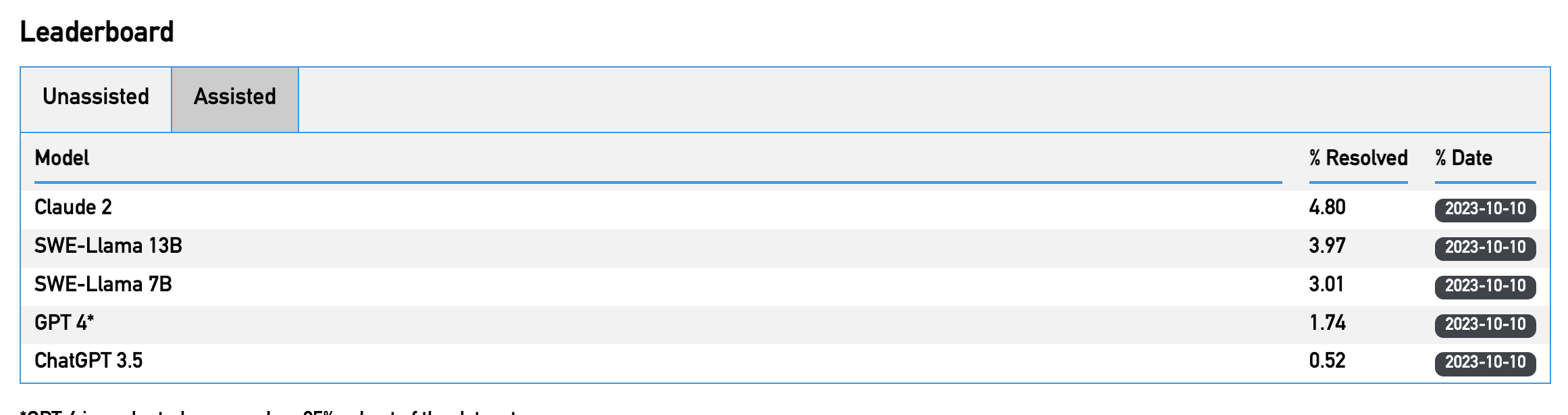Select the Claude 2 model row
This screenshot has height=415, width=1568.
pos(73,207)
